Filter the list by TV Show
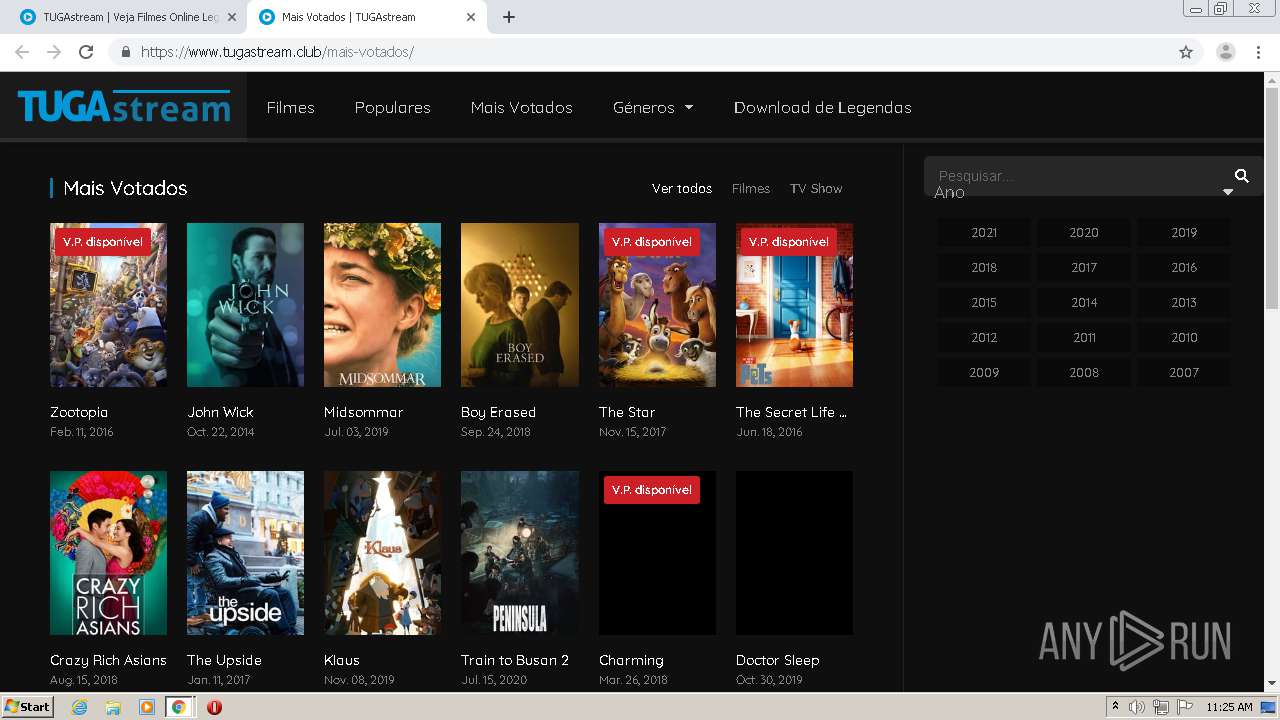The width and height of the screenshot is (1280, 720). click(816, 188)
